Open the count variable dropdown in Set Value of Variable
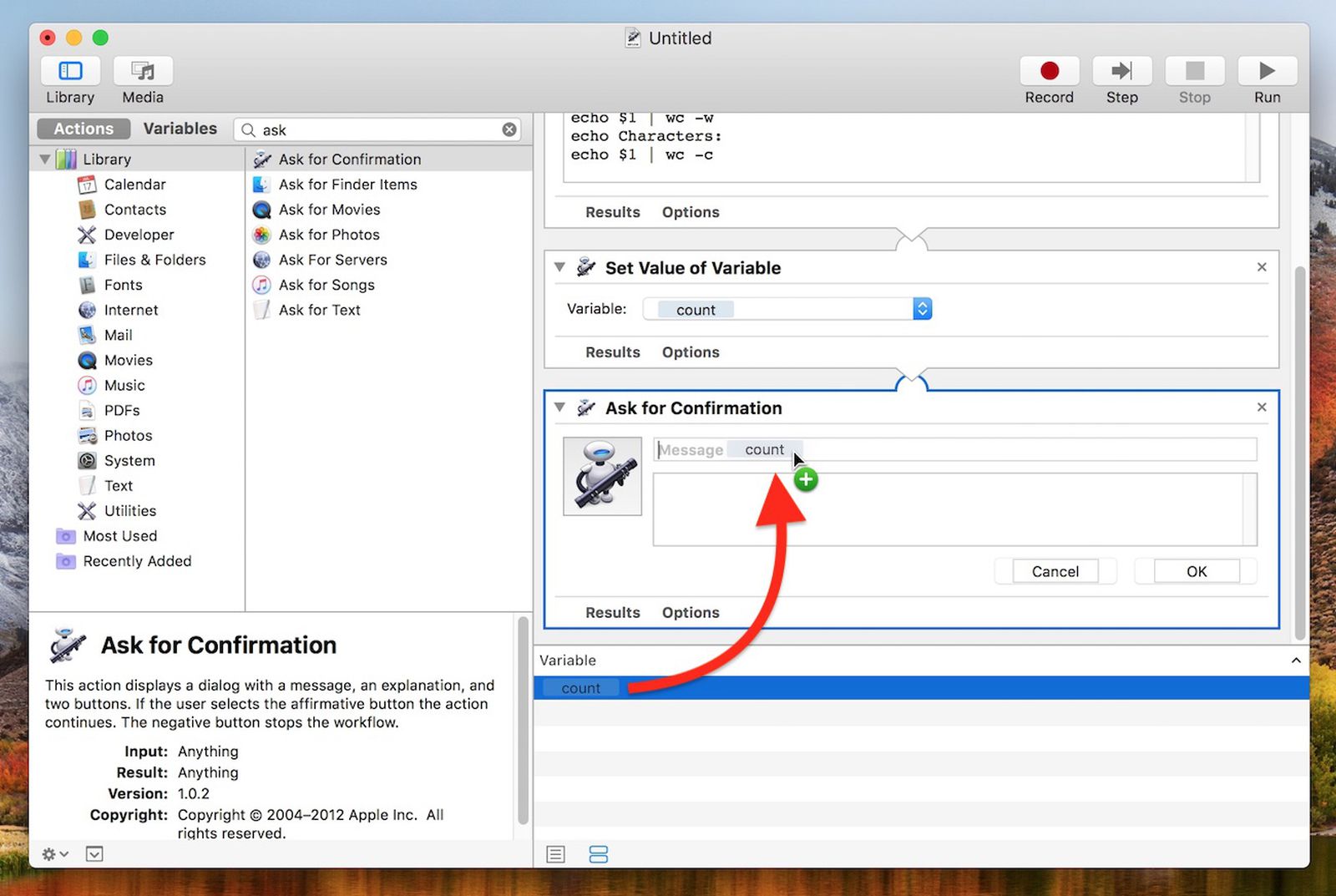1336x896 pixels. (921, 308)
